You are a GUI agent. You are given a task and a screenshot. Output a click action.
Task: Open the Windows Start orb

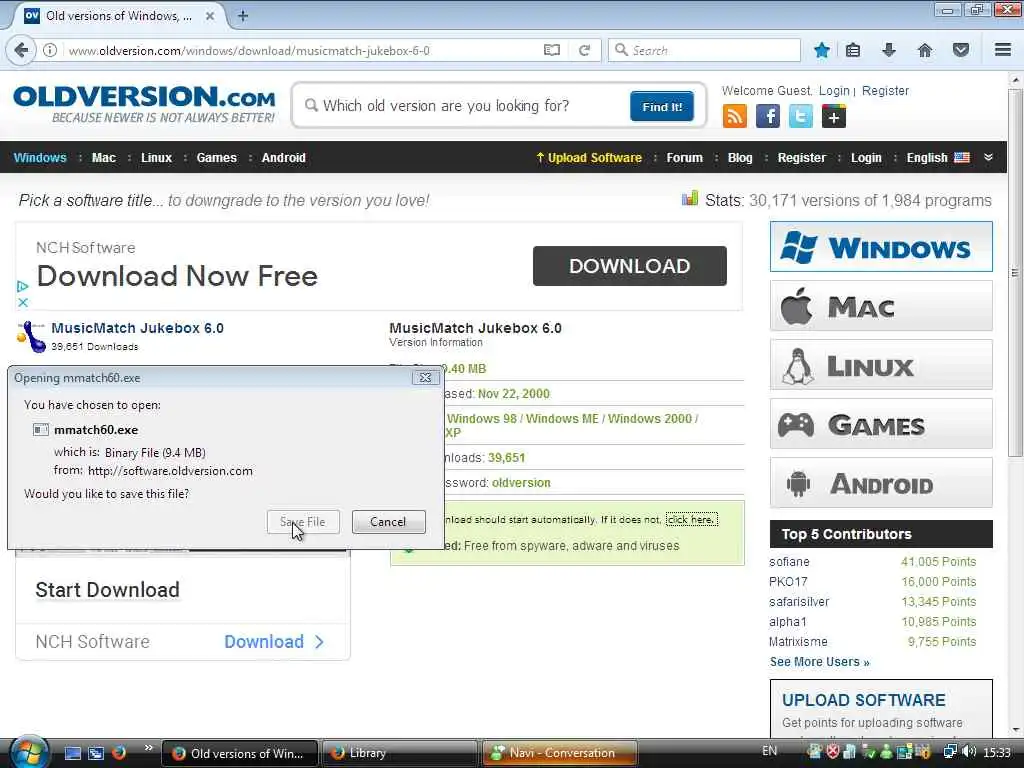click(27, 752)
